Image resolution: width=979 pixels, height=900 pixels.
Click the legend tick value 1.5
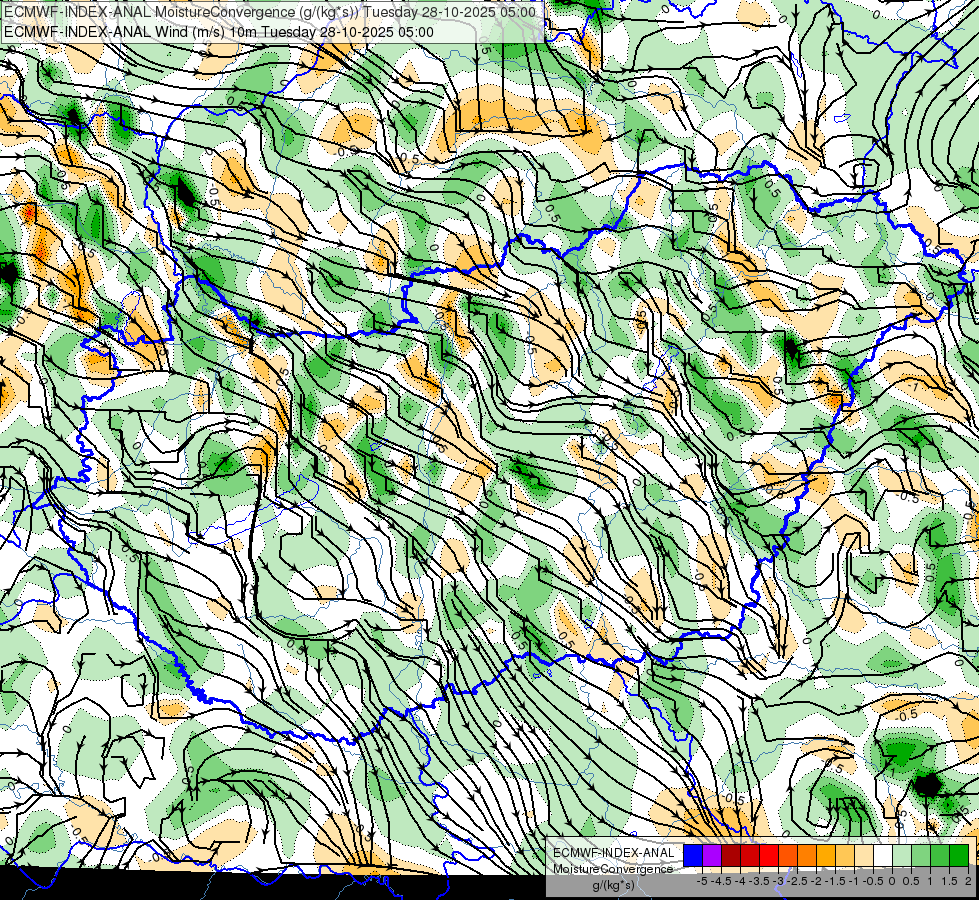948,881
